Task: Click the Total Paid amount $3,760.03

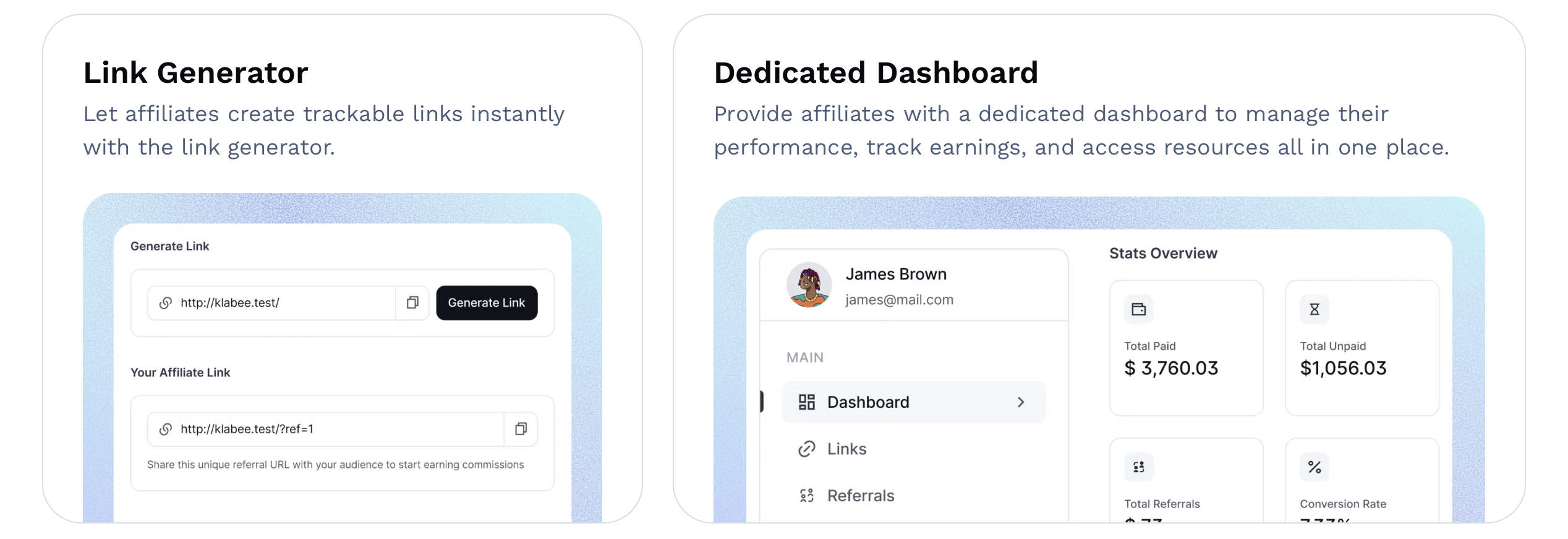Action: [x=1170, y=368]
